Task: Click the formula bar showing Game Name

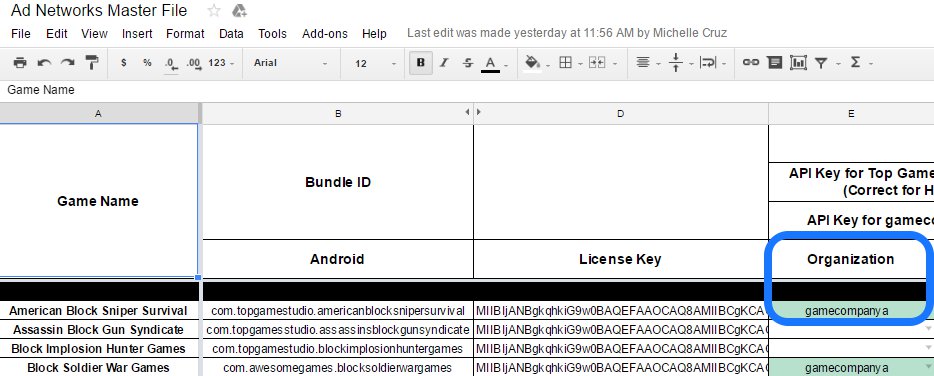Action: [467, 90]
